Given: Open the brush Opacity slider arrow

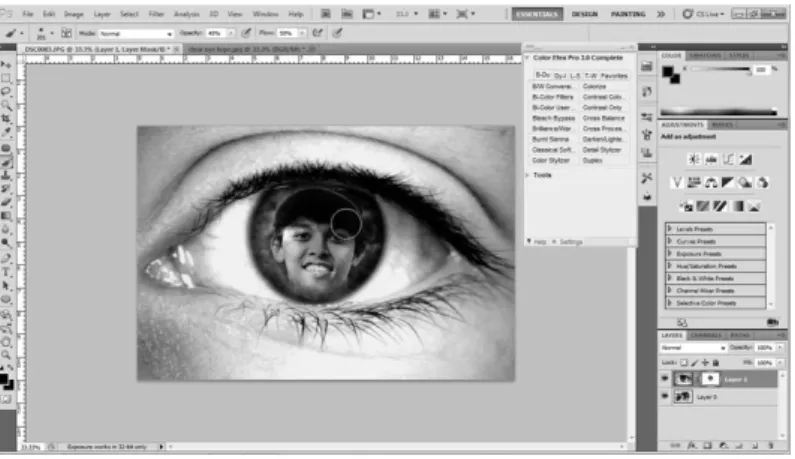Looking at the screenshot, I should point(231,33).
